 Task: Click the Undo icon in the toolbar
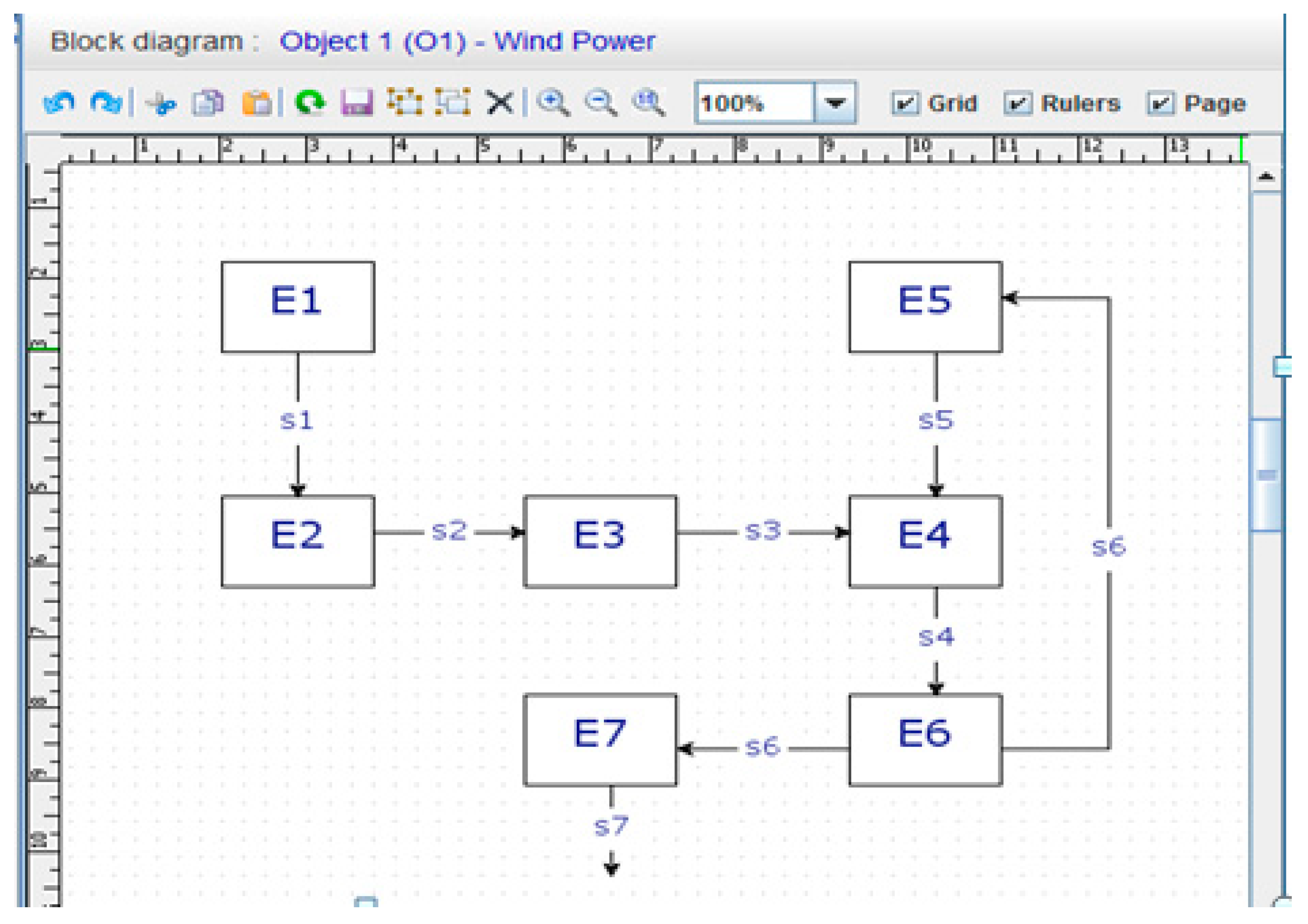(x=58, y=103)
